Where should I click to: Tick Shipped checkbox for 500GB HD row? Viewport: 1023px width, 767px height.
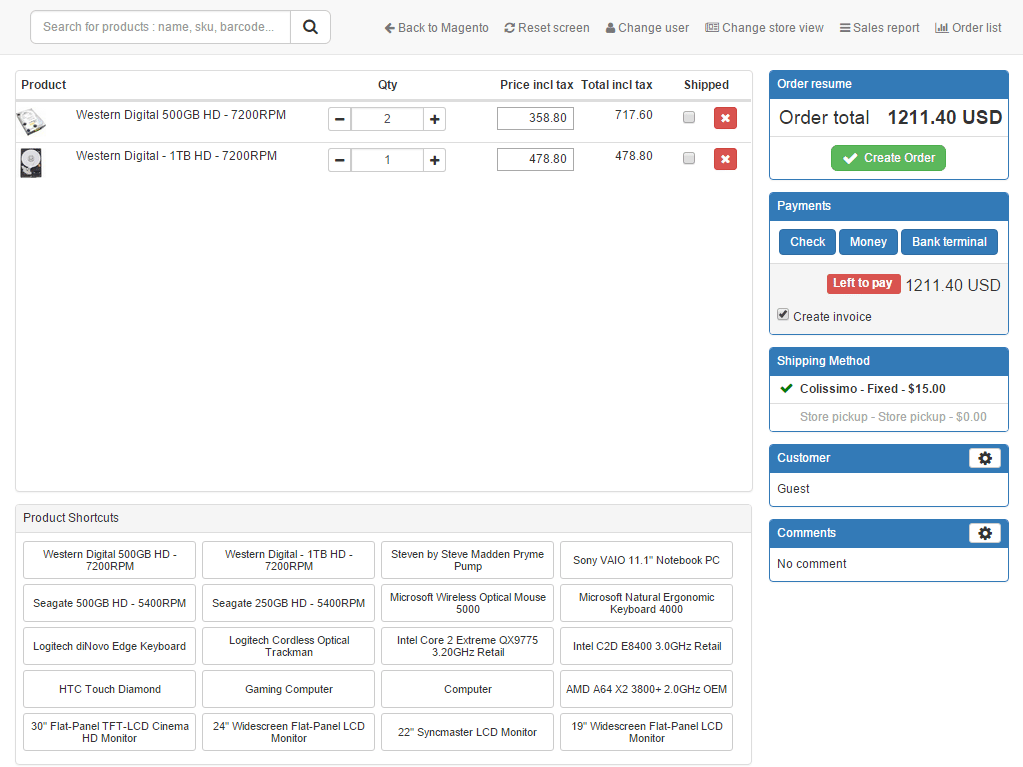pos(689,117)
